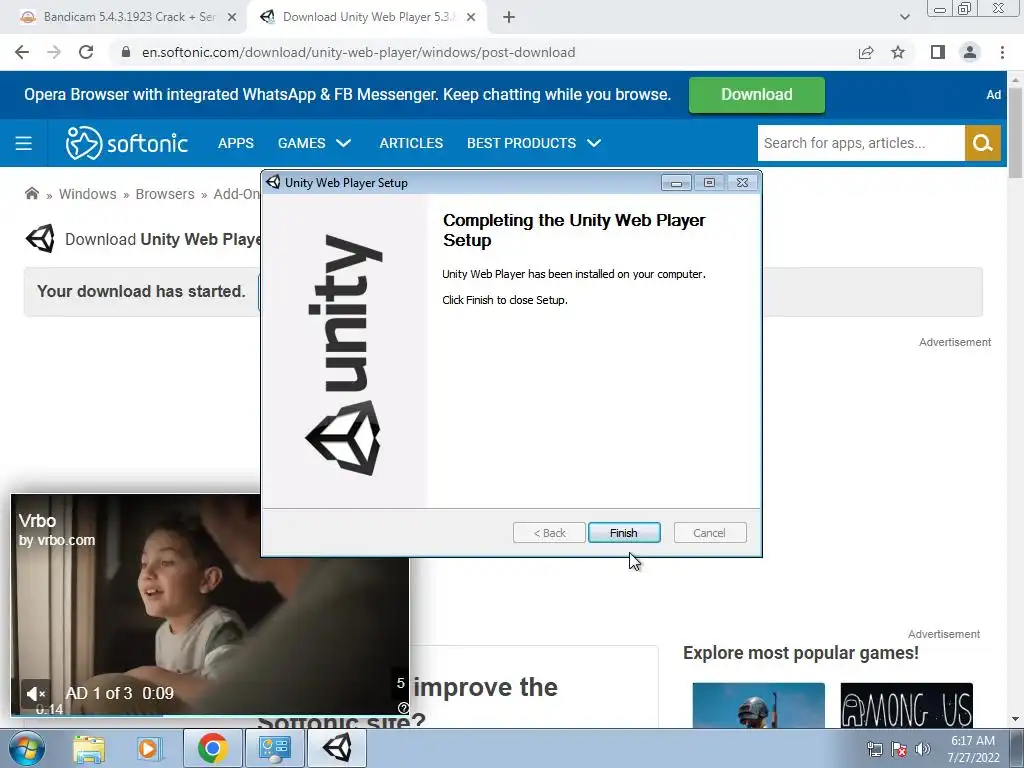Click the page vertical scrollbar thumb
This screenshot has width=1024, height=768.
(x=1016, y=133)
